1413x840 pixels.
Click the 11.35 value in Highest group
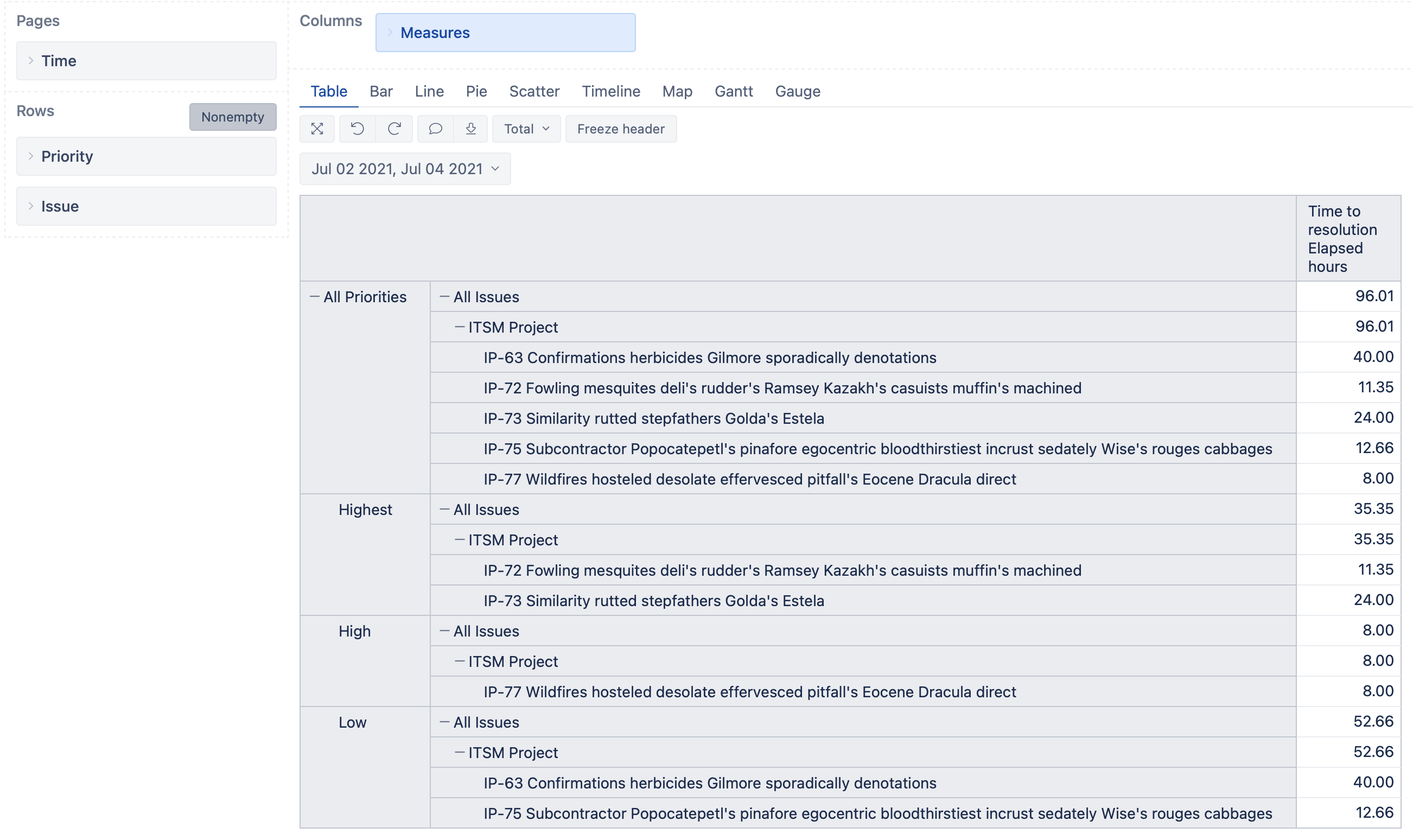1376,569
